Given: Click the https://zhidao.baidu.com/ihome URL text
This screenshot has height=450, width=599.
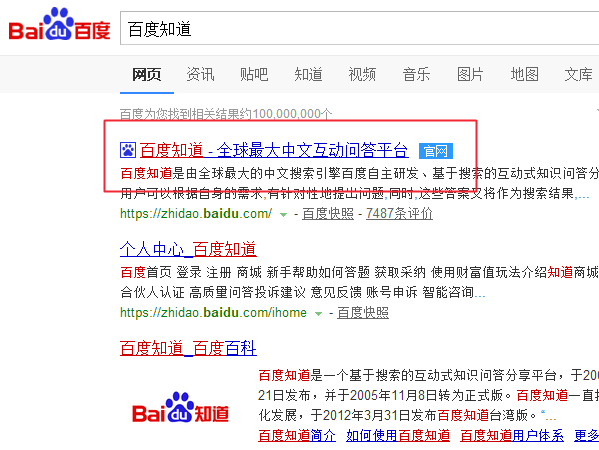Looking at the screenshot, I should coord(213,313).
